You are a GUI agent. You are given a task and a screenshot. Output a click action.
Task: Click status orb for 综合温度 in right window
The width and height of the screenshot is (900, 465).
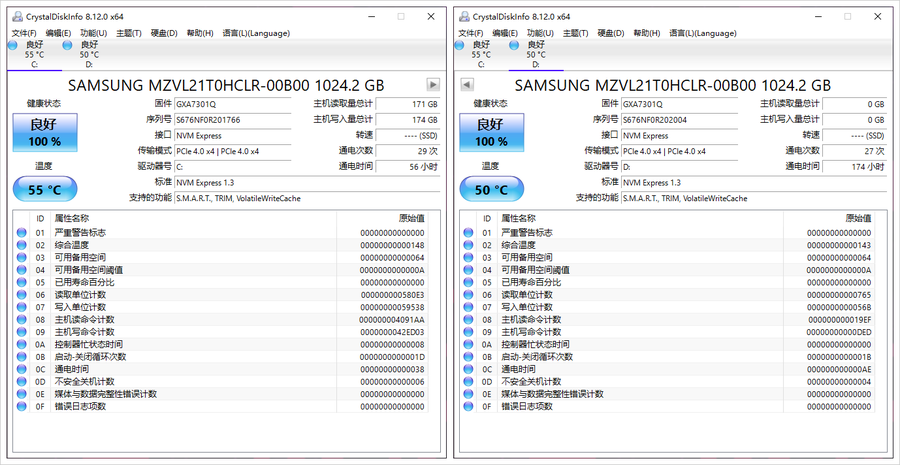click(469, 245)
